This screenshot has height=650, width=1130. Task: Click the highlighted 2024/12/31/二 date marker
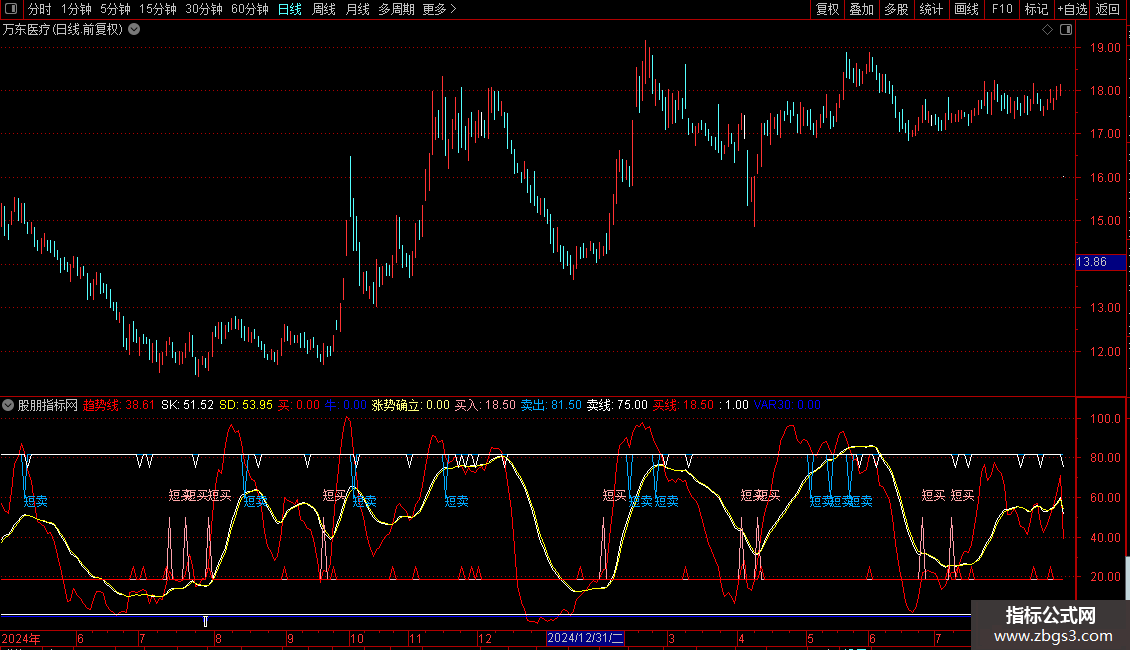(x=585, y=638)
